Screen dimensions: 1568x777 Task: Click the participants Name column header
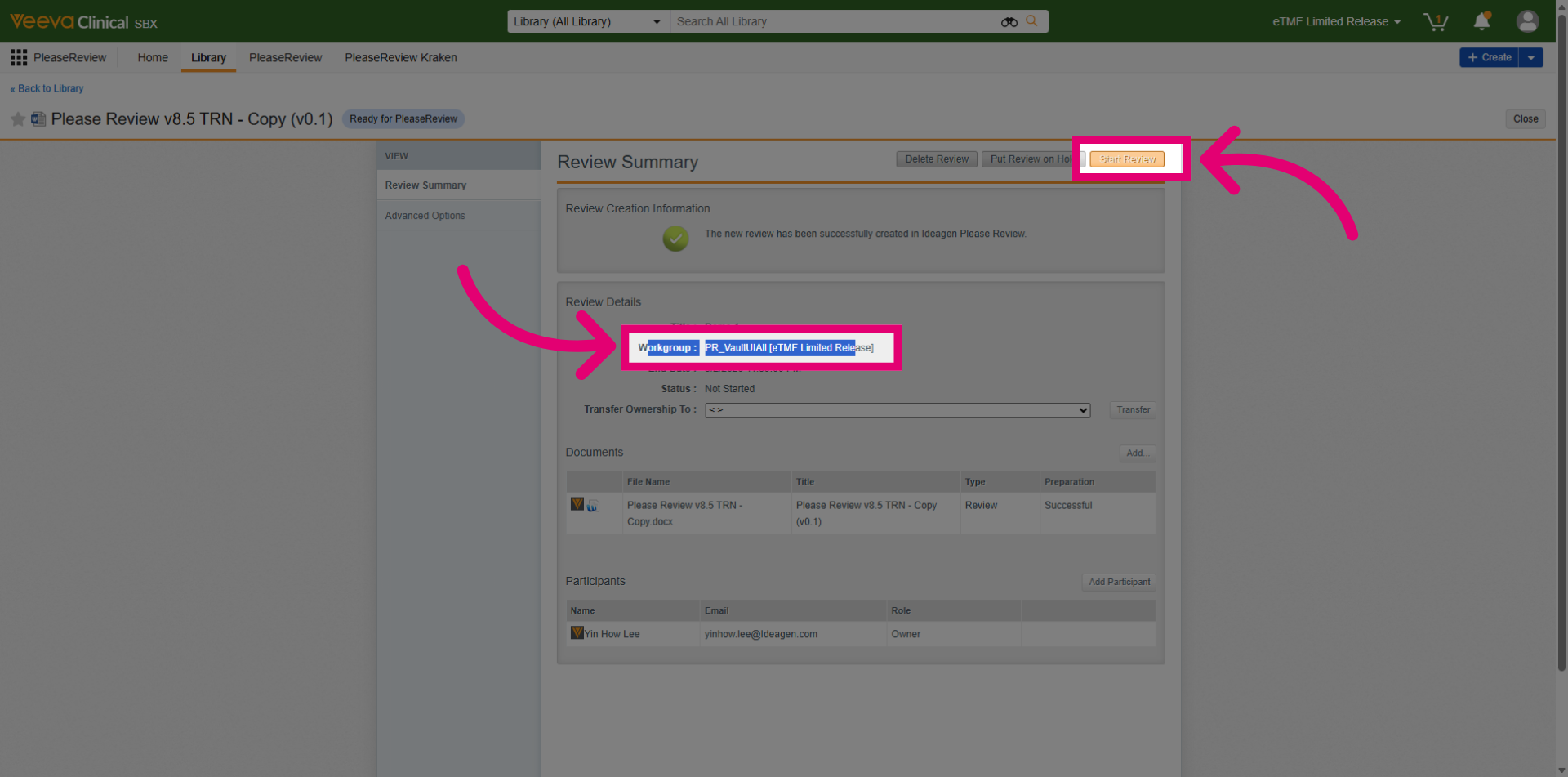pos(633,611)
